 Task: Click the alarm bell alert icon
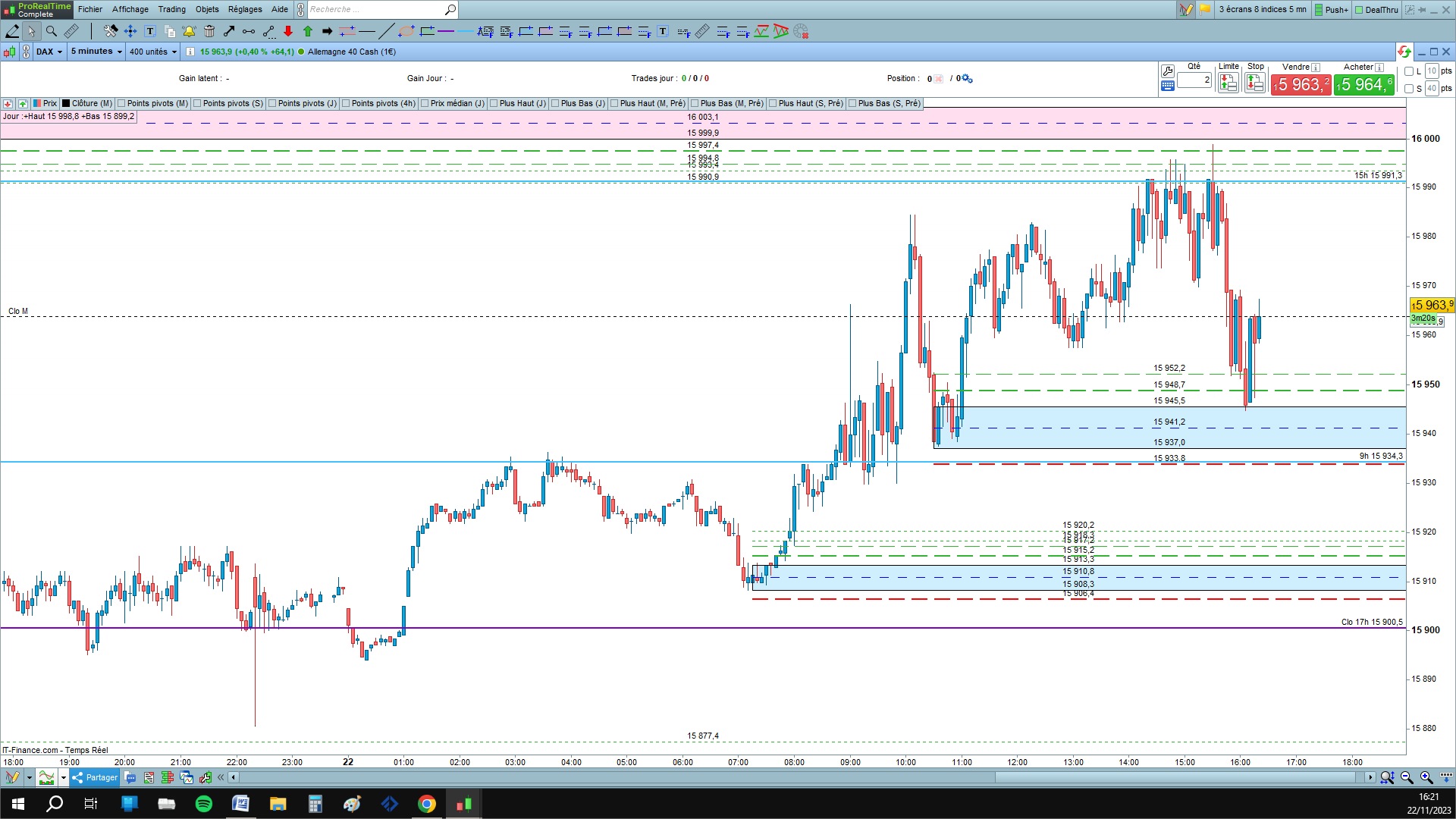pos(189,31)
